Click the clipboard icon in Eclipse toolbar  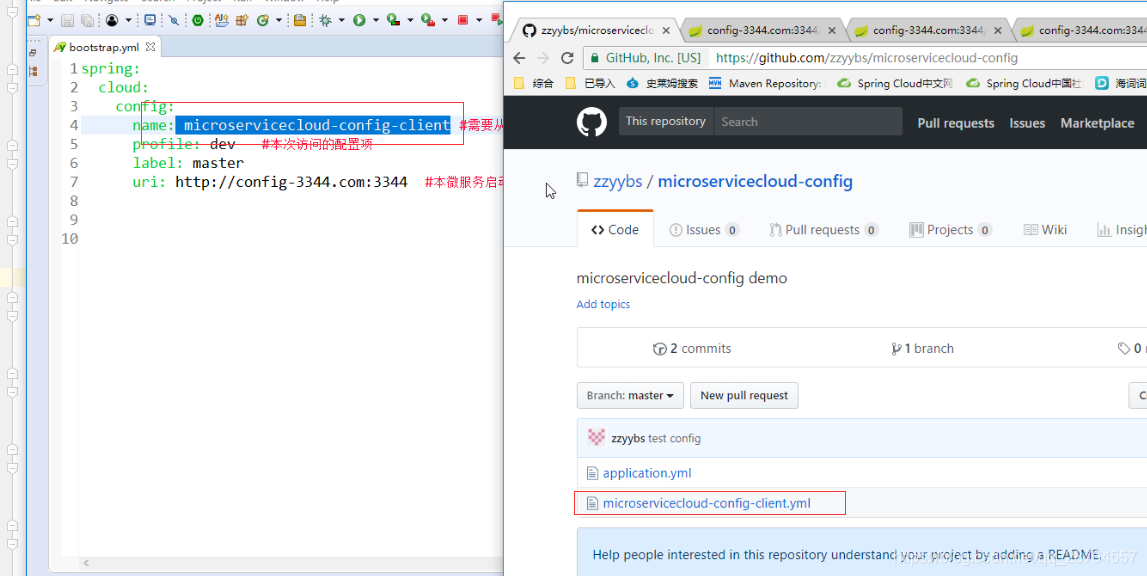300,20
